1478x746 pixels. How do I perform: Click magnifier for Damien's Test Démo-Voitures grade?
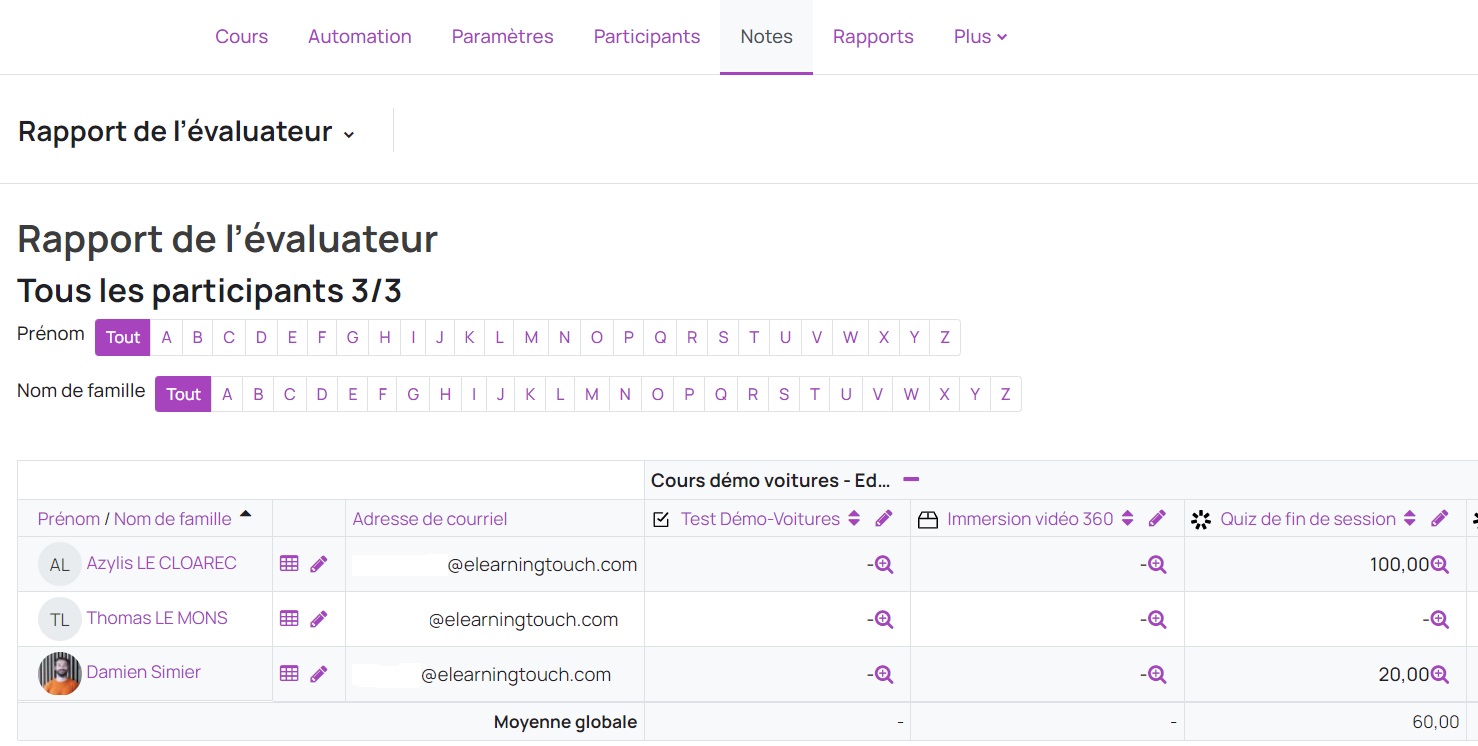point(884,675)
